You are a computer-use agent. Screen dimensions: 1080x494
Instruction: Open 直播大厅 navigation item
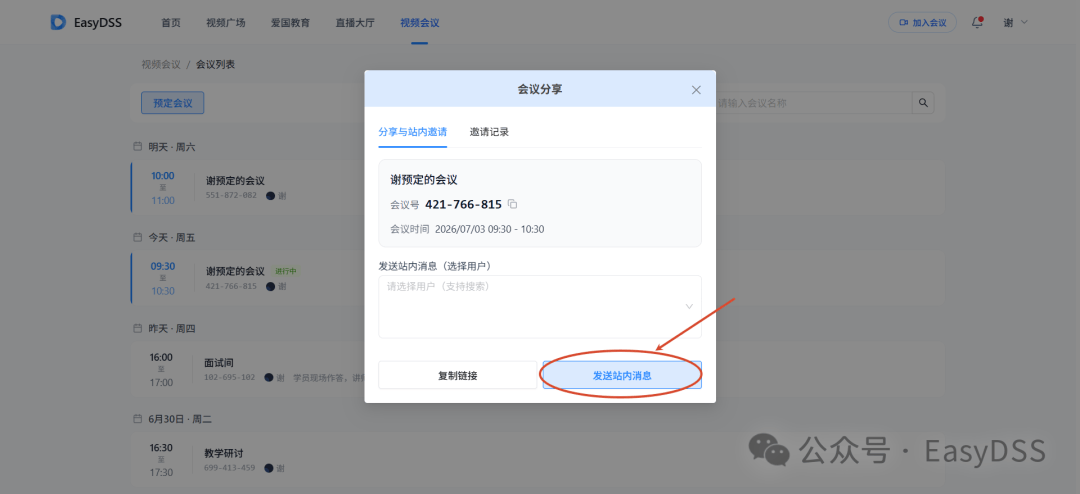tap(355, 23)
